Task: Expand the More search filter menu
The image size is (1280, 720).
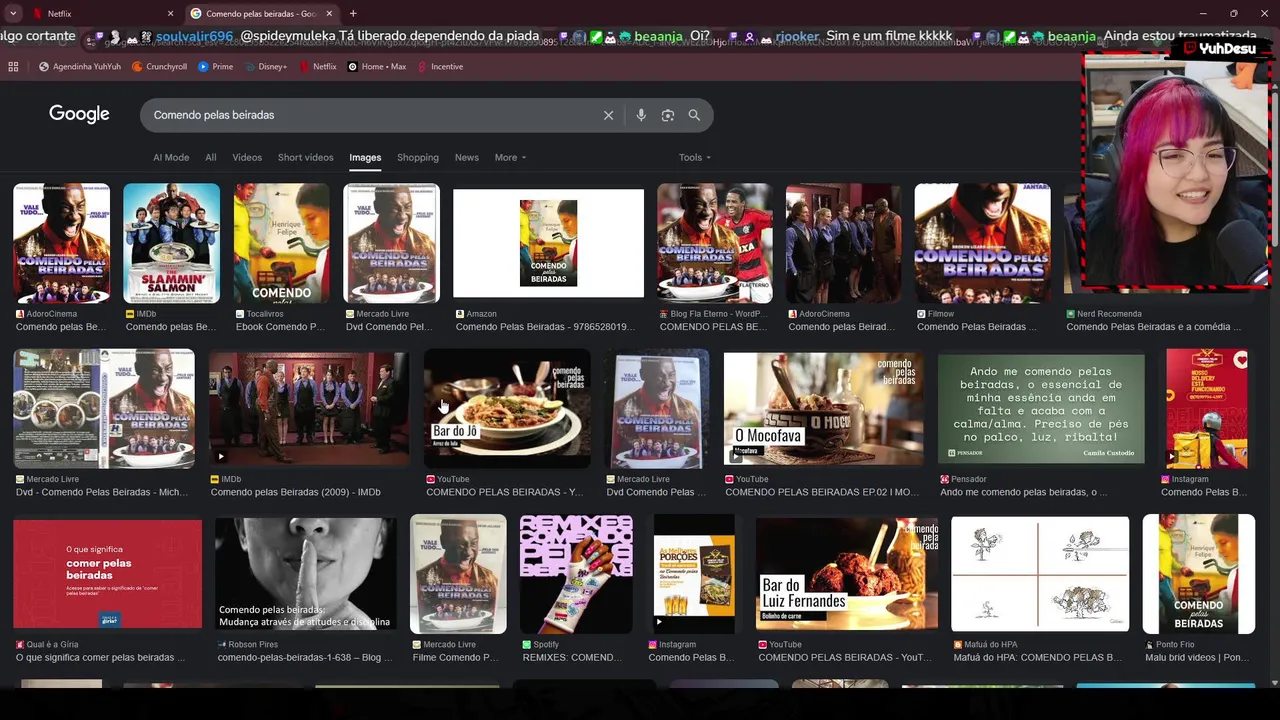Action: coord(510,157)
